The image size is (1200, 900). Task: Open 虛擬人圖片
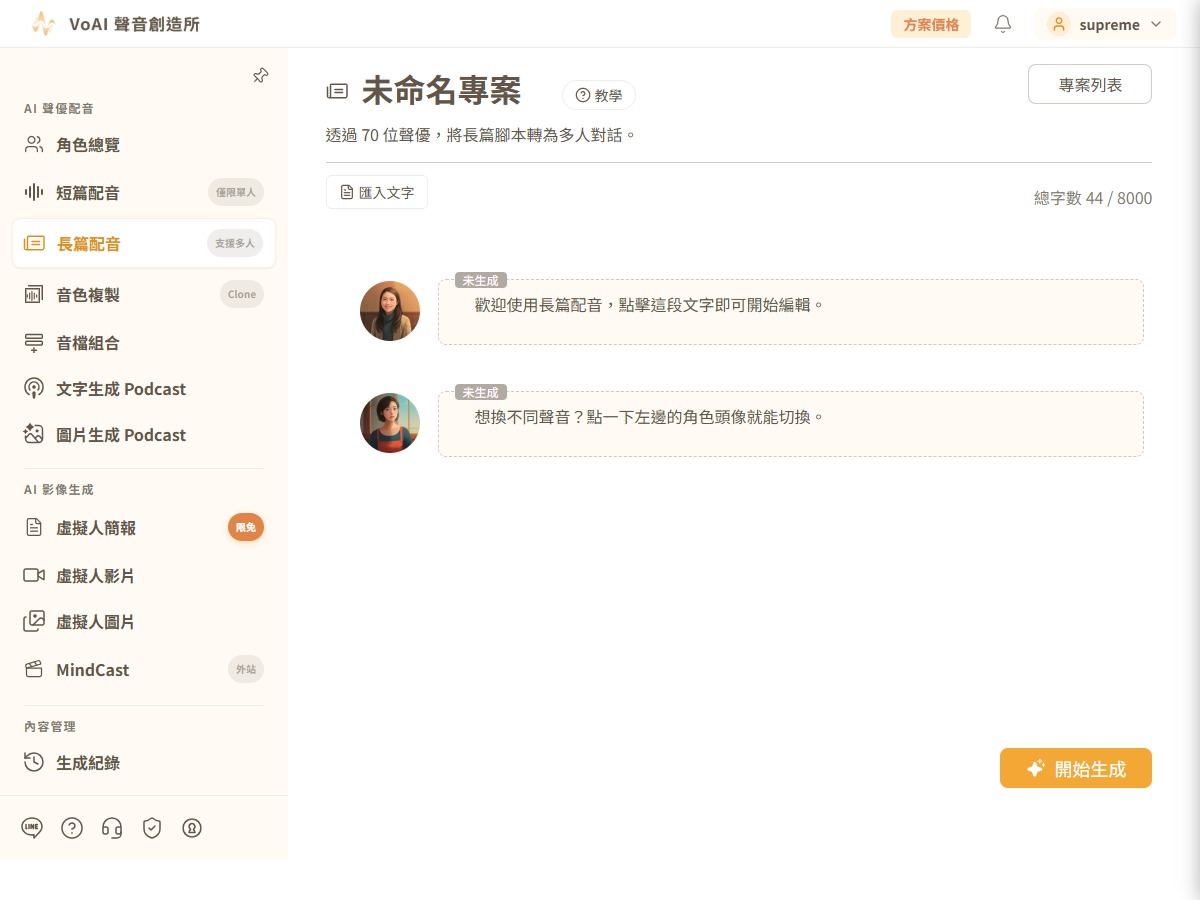[x=144, y=622]
